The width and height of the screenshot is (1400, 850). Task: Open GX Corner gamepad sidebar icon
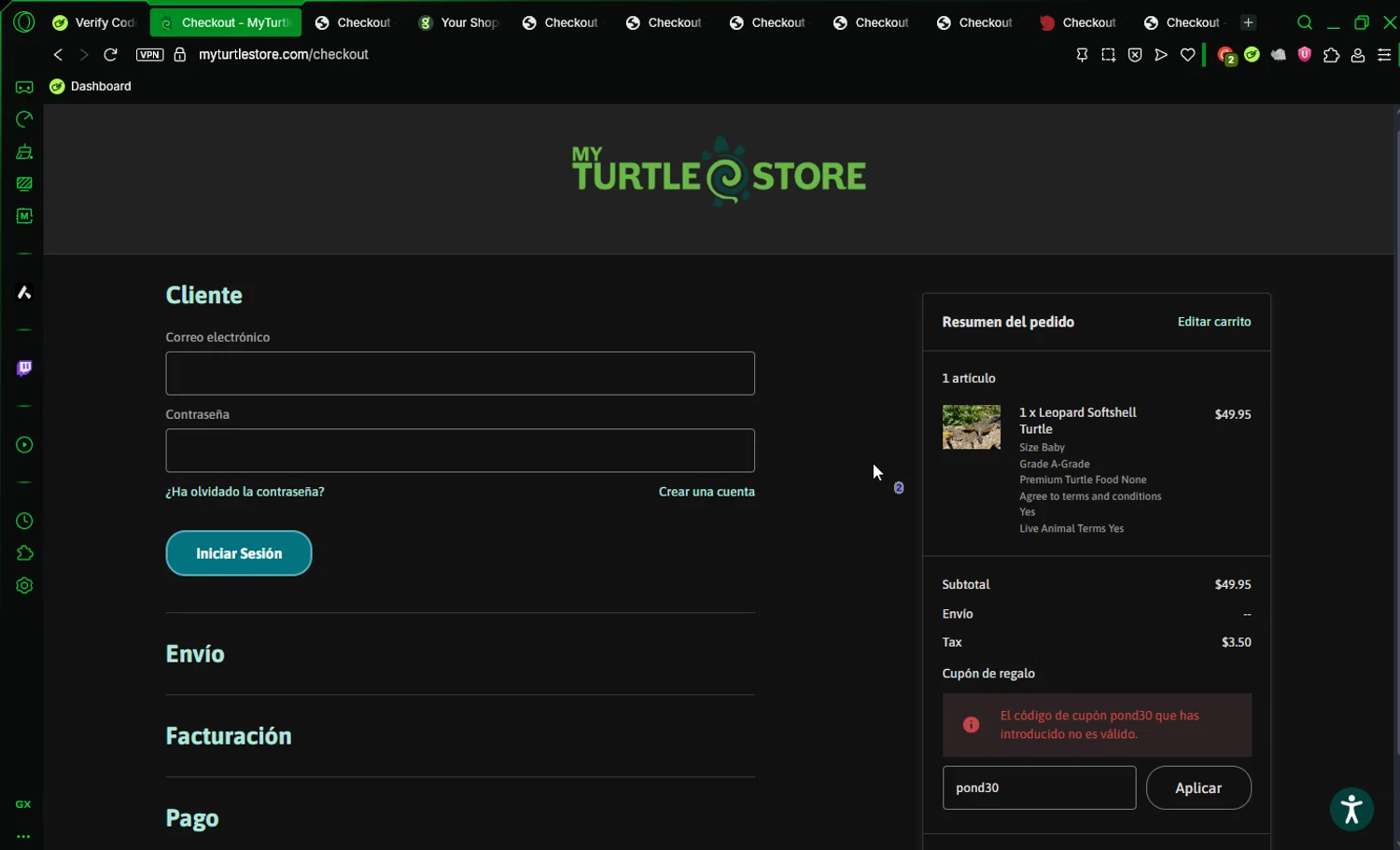point(24,87)
